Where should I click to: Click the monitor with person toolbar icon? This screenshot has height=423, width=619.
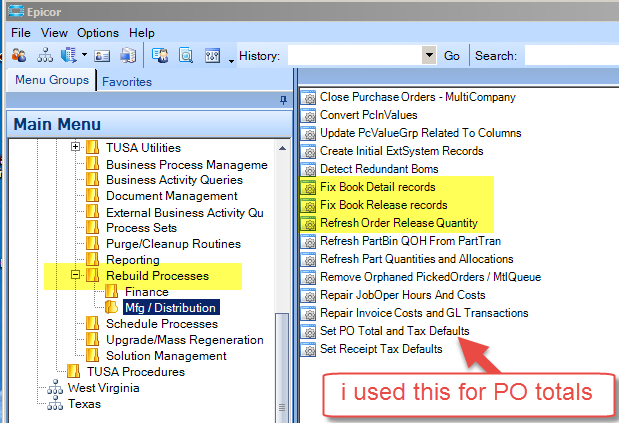coord(160,56)
